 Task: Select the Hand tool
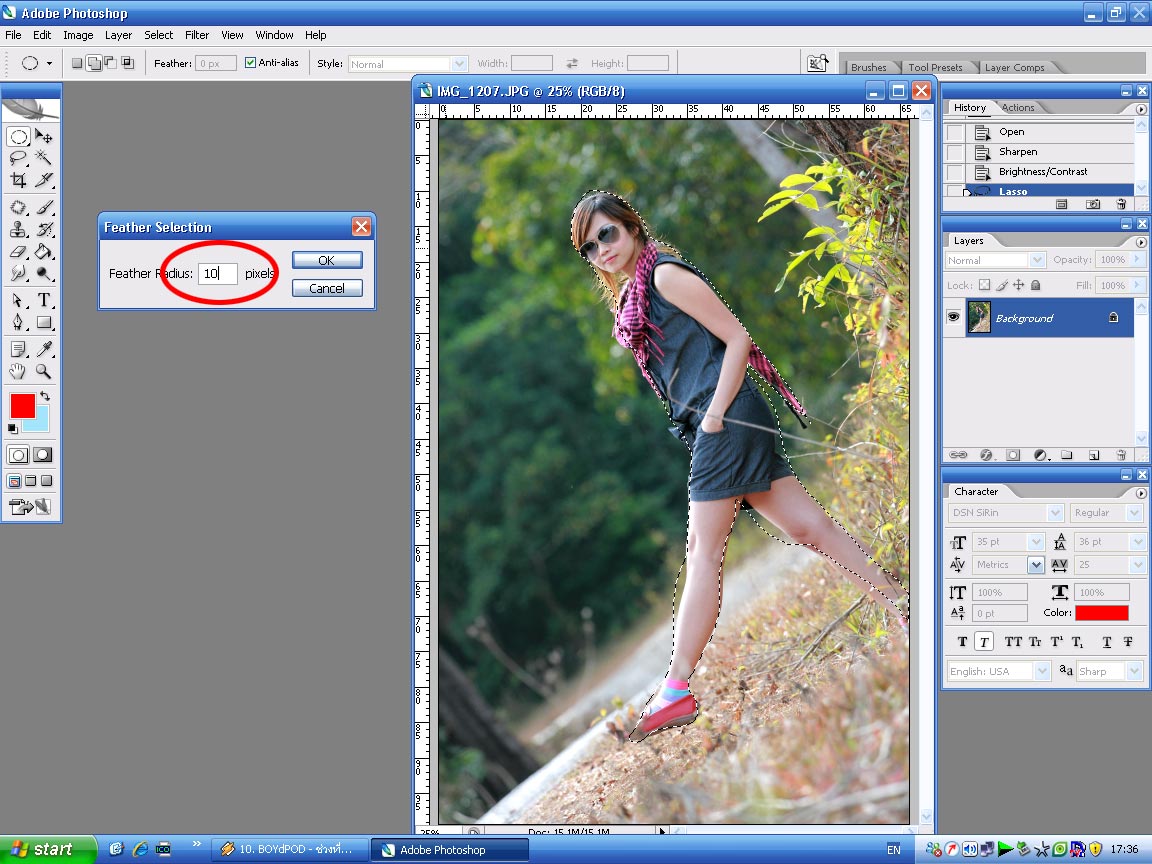pos(18,371)
